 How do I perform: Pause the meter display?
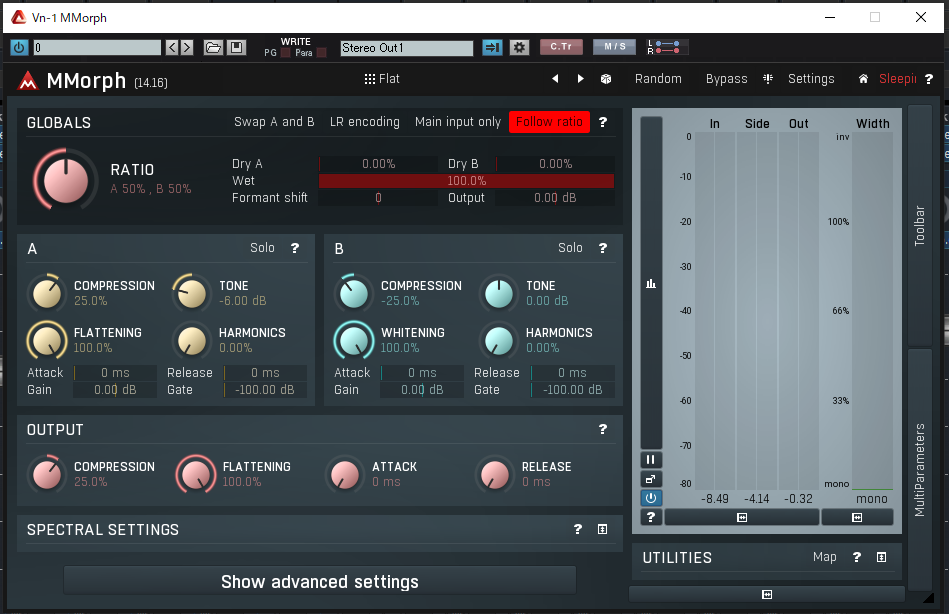651,460
